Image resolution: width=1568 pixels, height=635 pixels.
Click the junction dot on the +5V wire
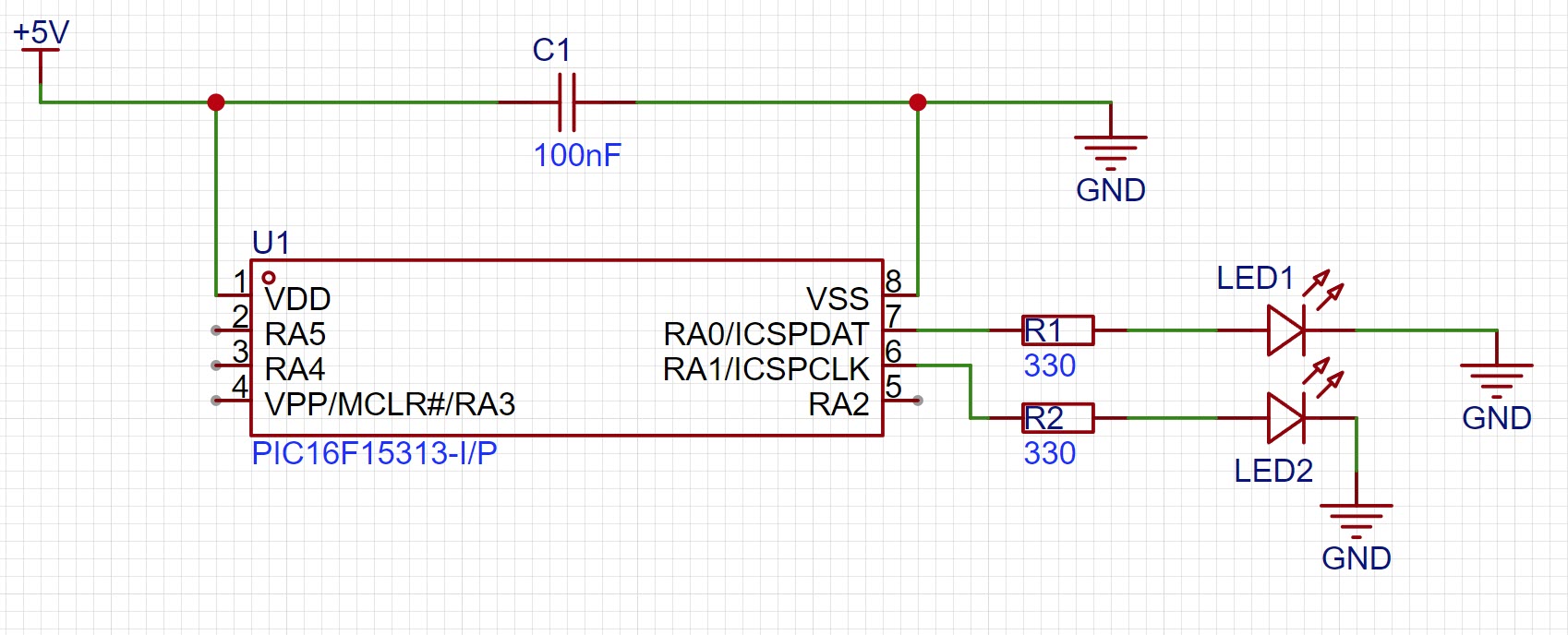click(x=216, y=102)
